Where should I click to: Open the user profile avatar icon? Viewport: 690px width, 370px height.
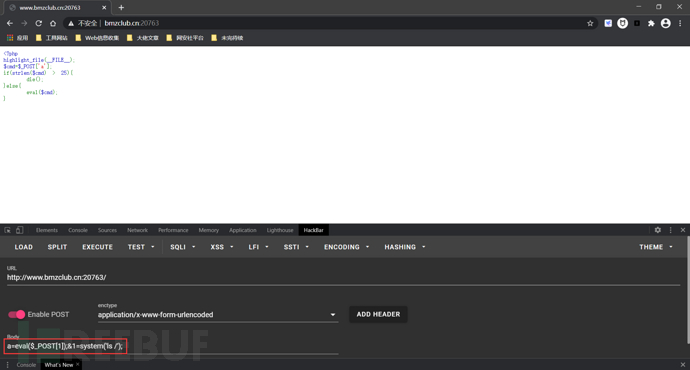coord(665,23)
